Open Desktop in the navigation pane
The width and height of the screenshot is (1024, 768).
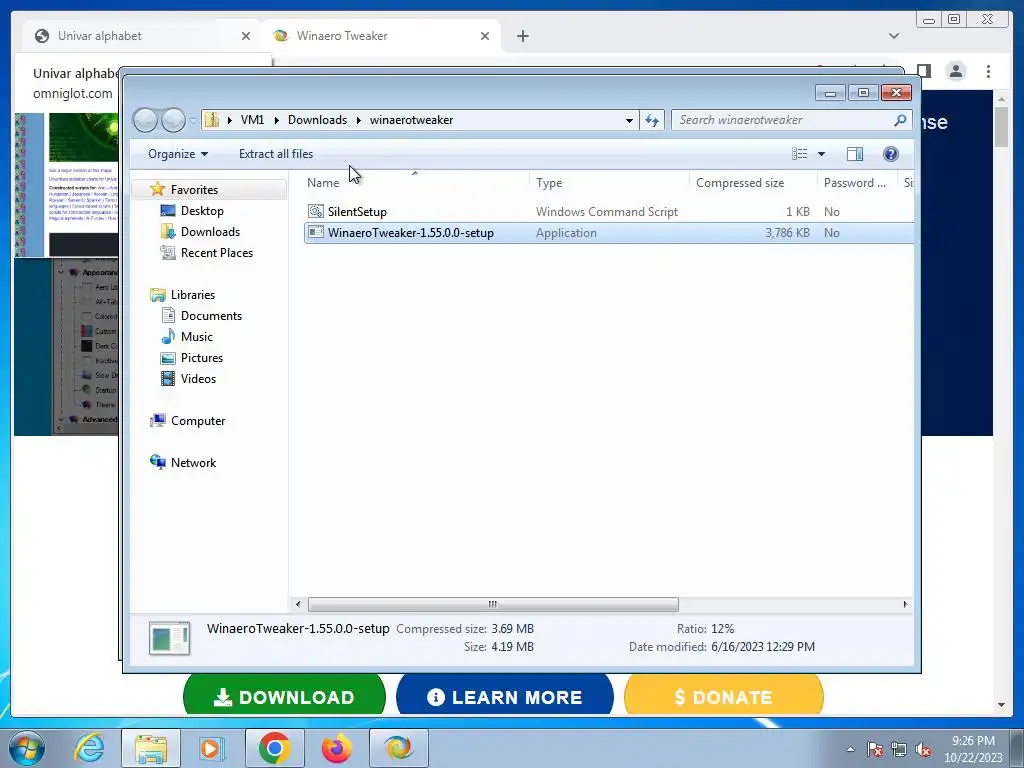pos(202,211)
